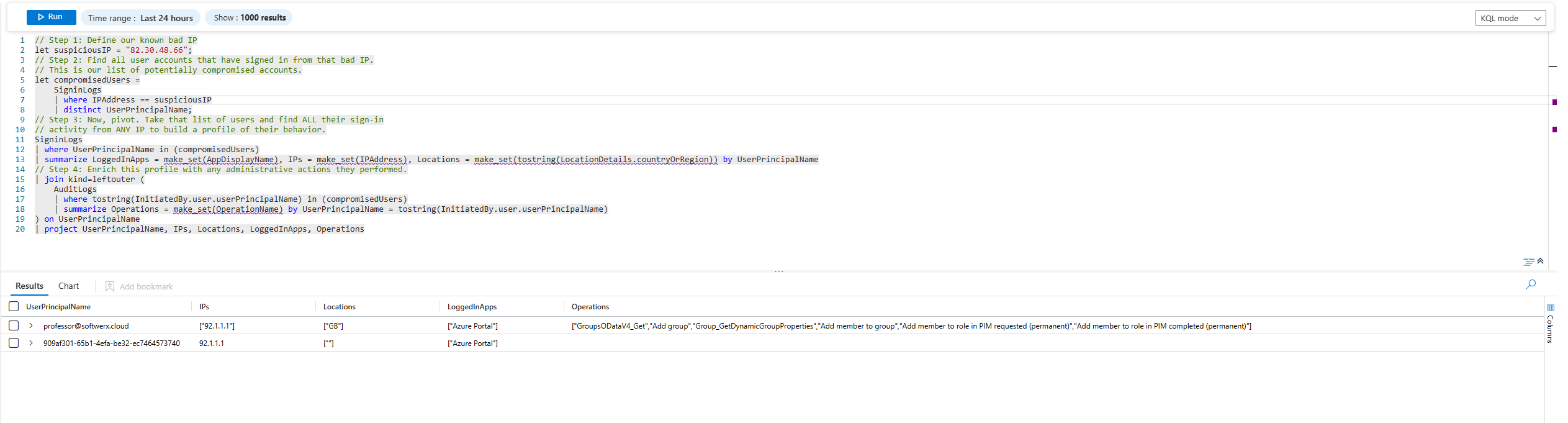Click the three-dot pane resize handle

[x=779, y=271]
